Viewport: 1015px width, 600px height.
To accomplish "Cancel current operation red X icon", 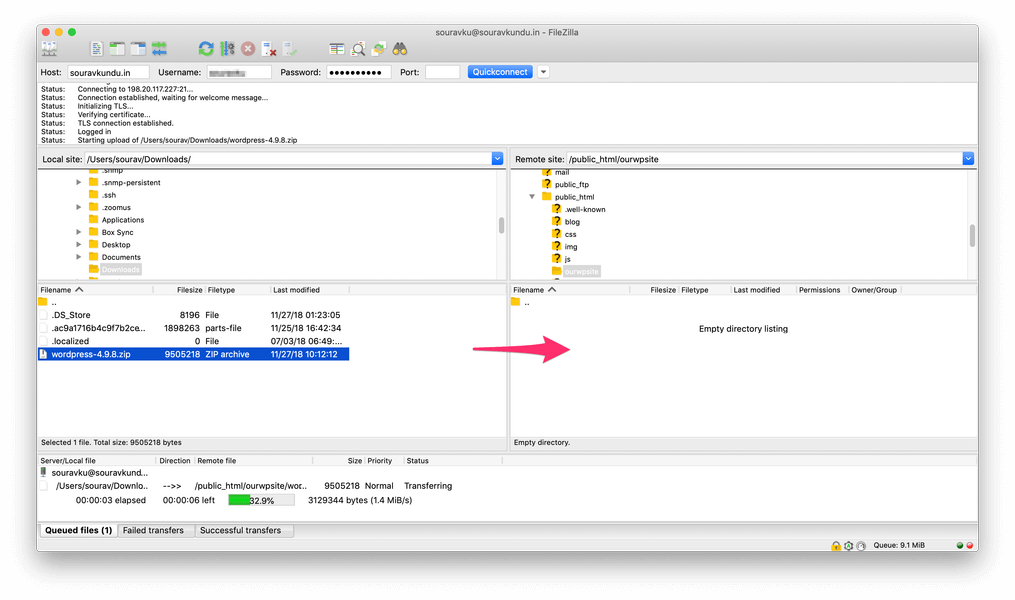I will click(248, 49).
